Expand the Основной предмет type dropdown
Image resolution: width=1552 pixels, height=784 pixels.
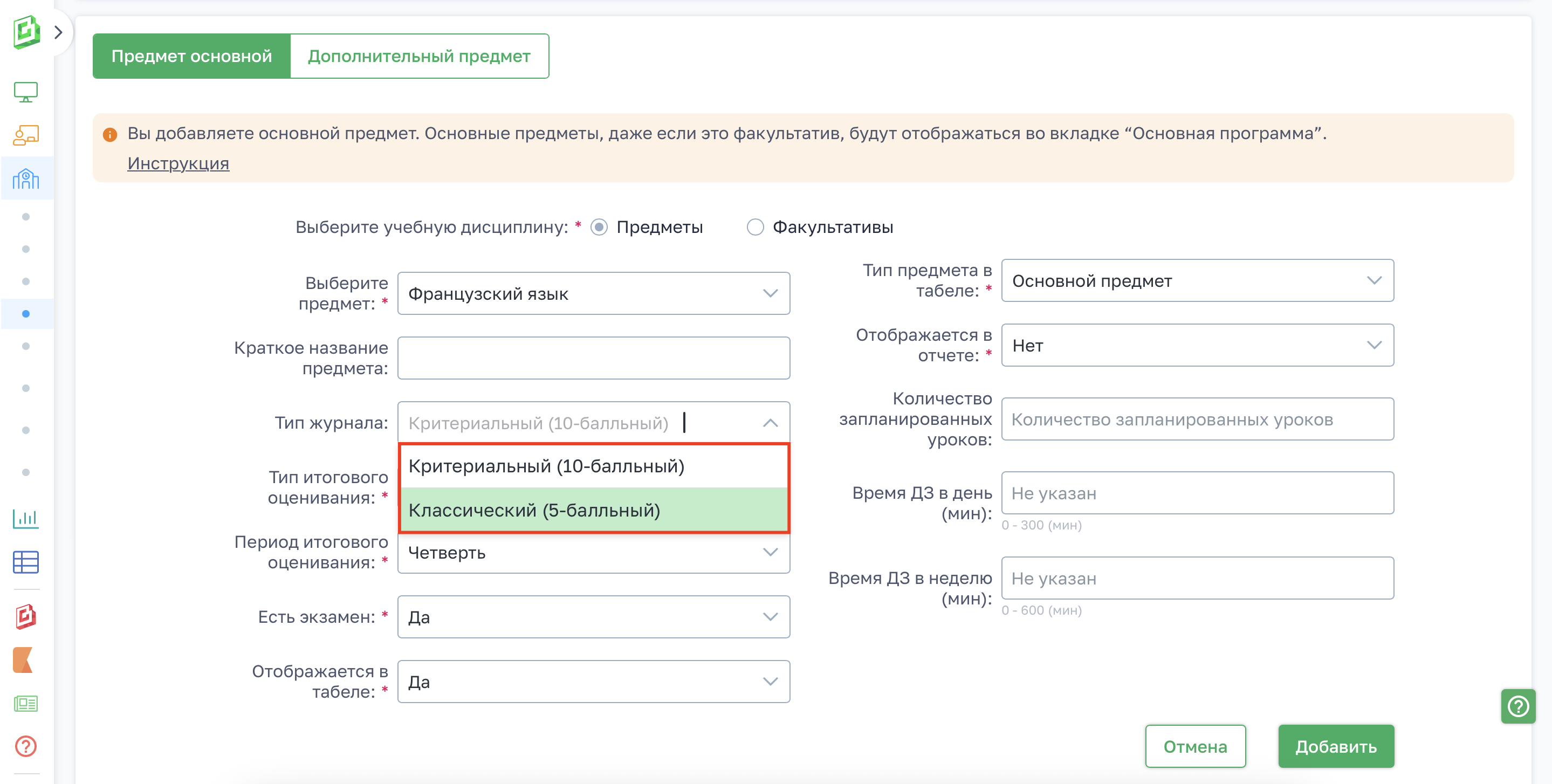[x=1197, y=281]
